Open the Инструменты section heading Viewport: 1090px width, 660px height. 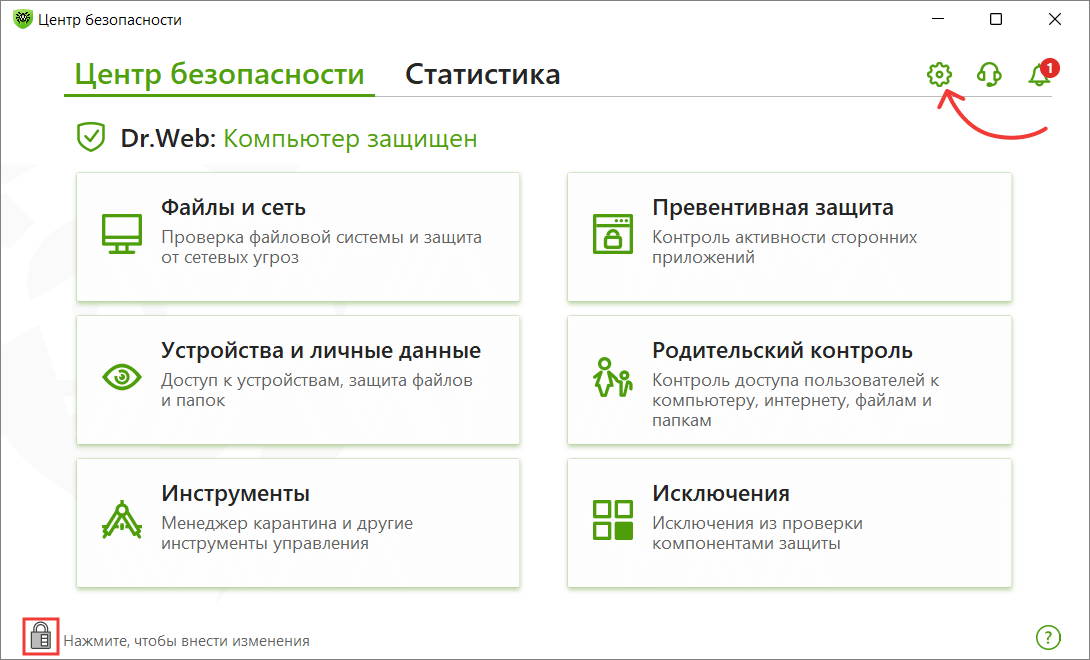pyautogui.click(x=235, y=493)
